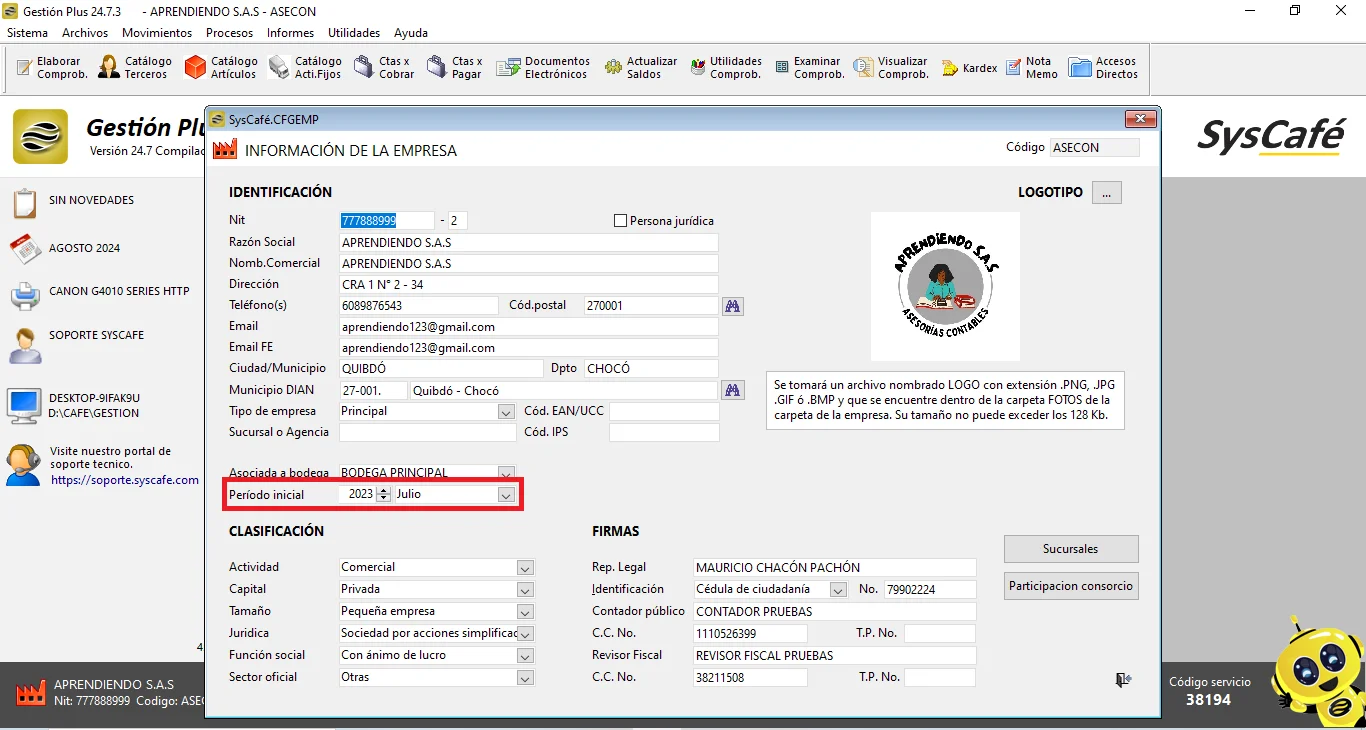Open the Tamaño dropdown list
This screenshot has width=1366, height=730.
click(525, 612)
